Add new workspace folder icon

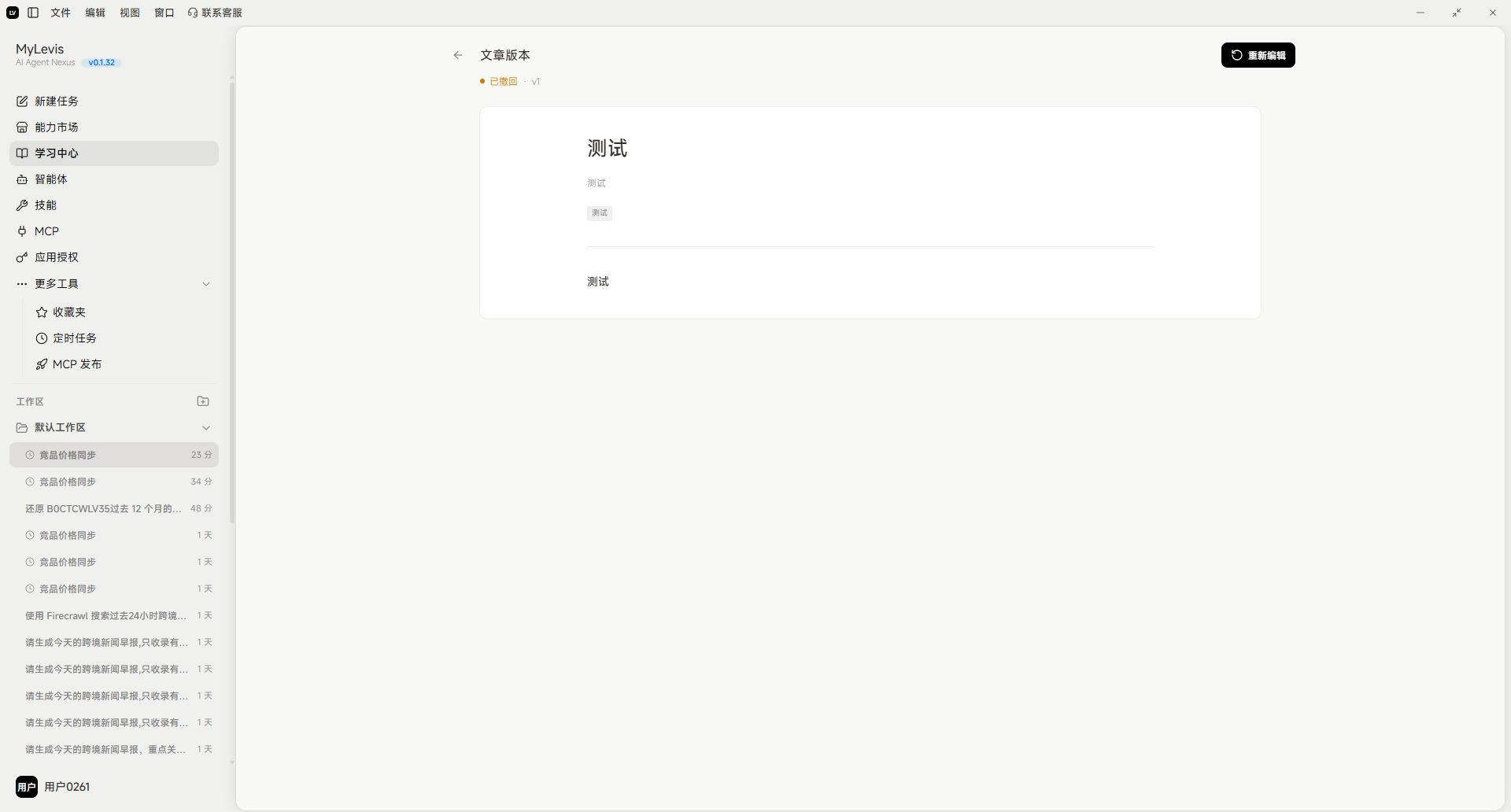203,401
